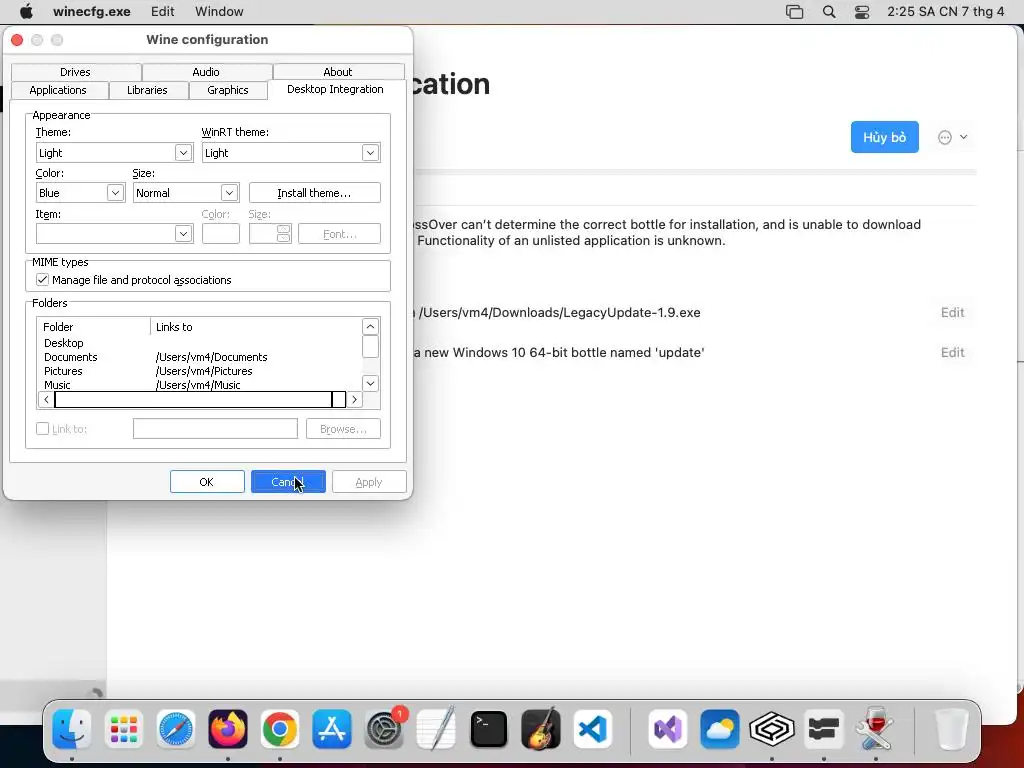
Task: Click the ellipsis more-options icon in CrossOver window
Action: pyautogui.click(x=944, y=137)
